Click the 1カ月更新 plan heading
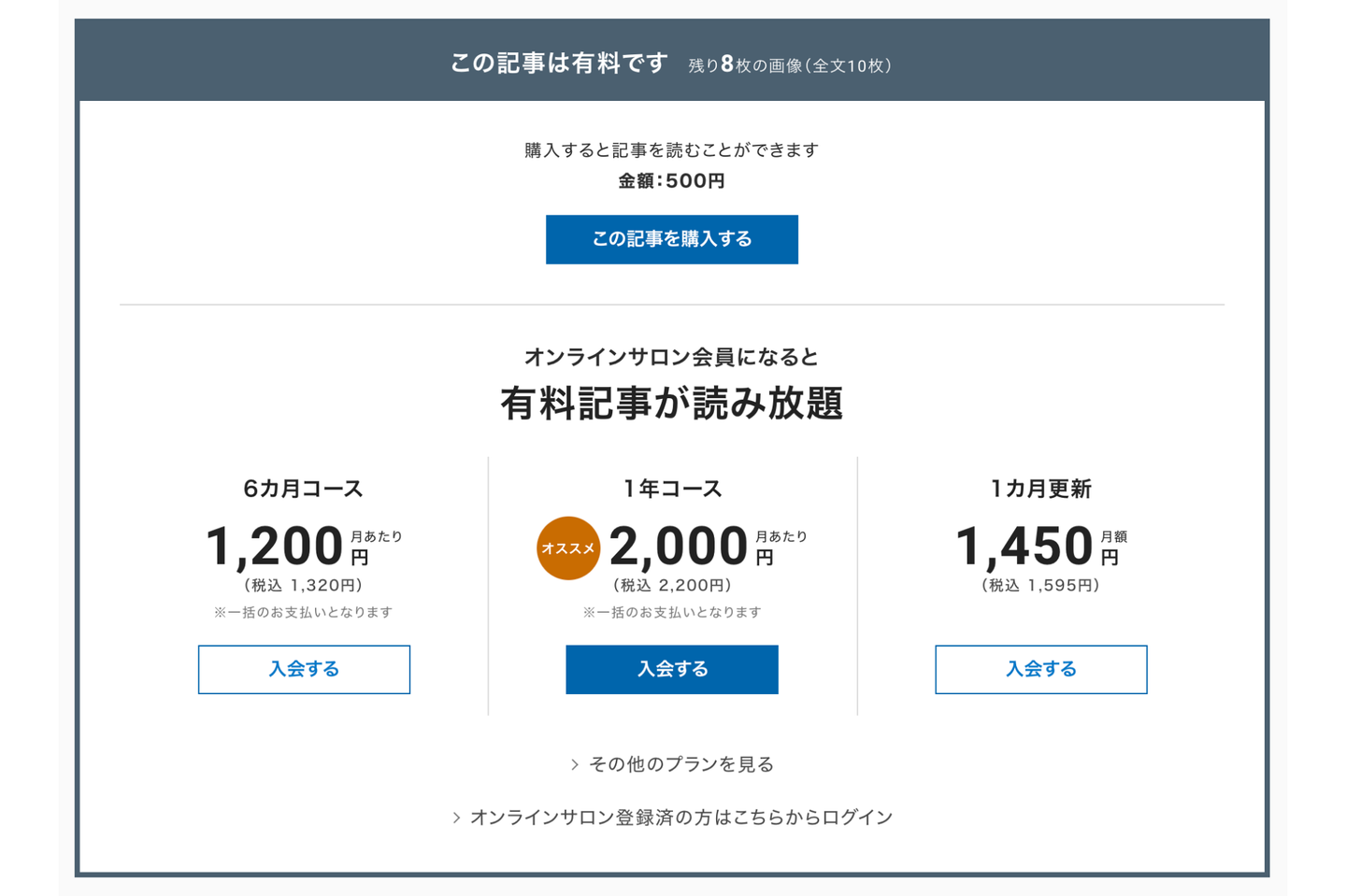 coord(1040,489)
